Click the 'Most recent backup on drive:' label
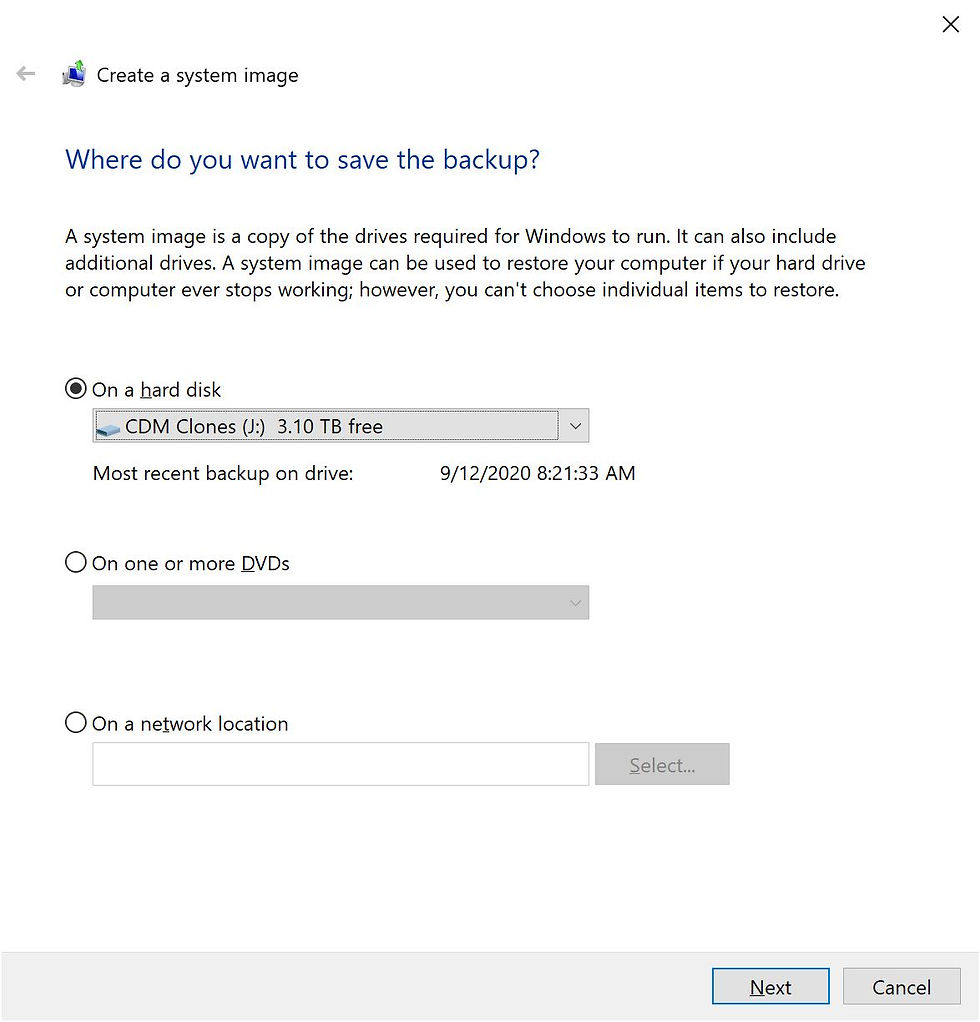The image size is (980, 1022). 223,473
